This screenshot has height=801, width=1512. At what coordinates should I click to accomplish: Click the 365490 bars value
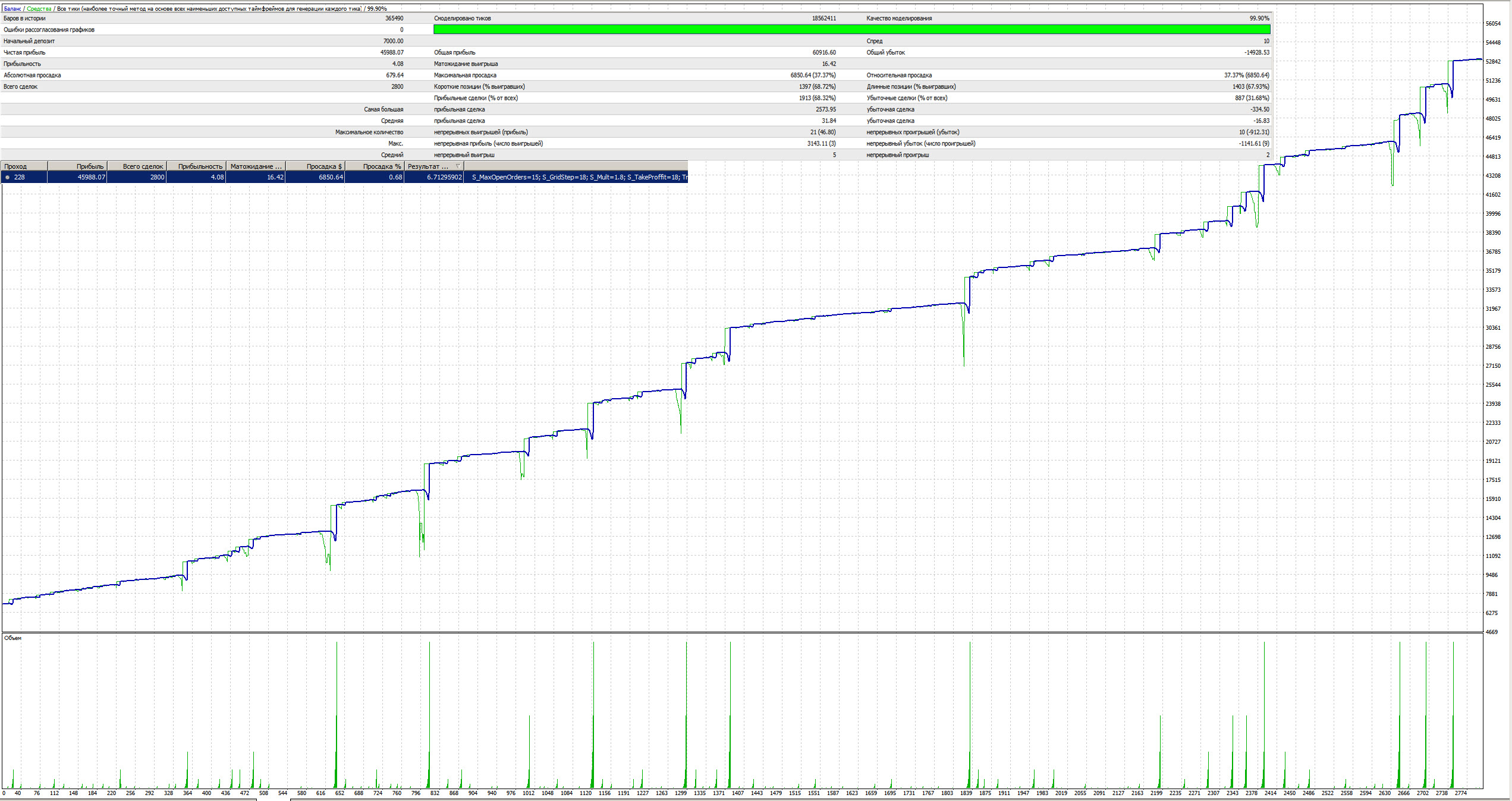click(x=394, y=18)
